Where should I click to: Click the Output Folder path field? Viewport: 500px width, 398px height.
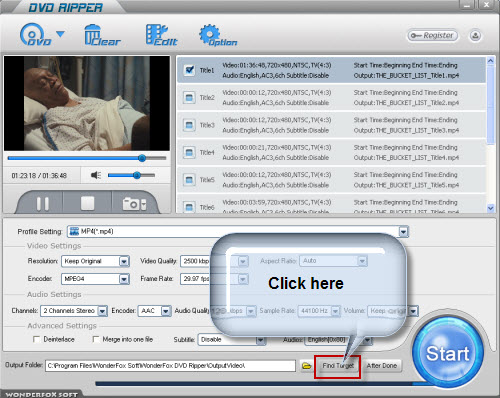[x=170, y=366]
